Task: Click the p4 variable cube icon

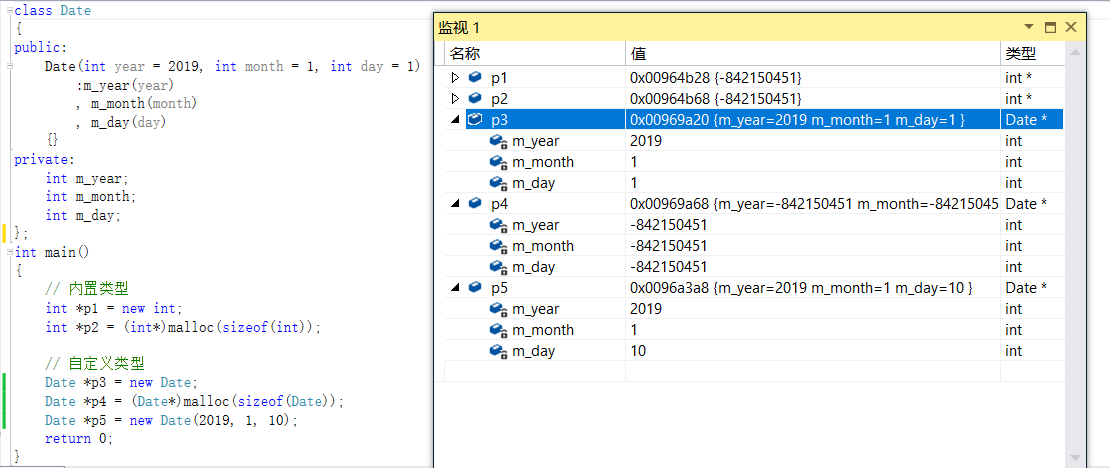Action: [x=474, y=204]
